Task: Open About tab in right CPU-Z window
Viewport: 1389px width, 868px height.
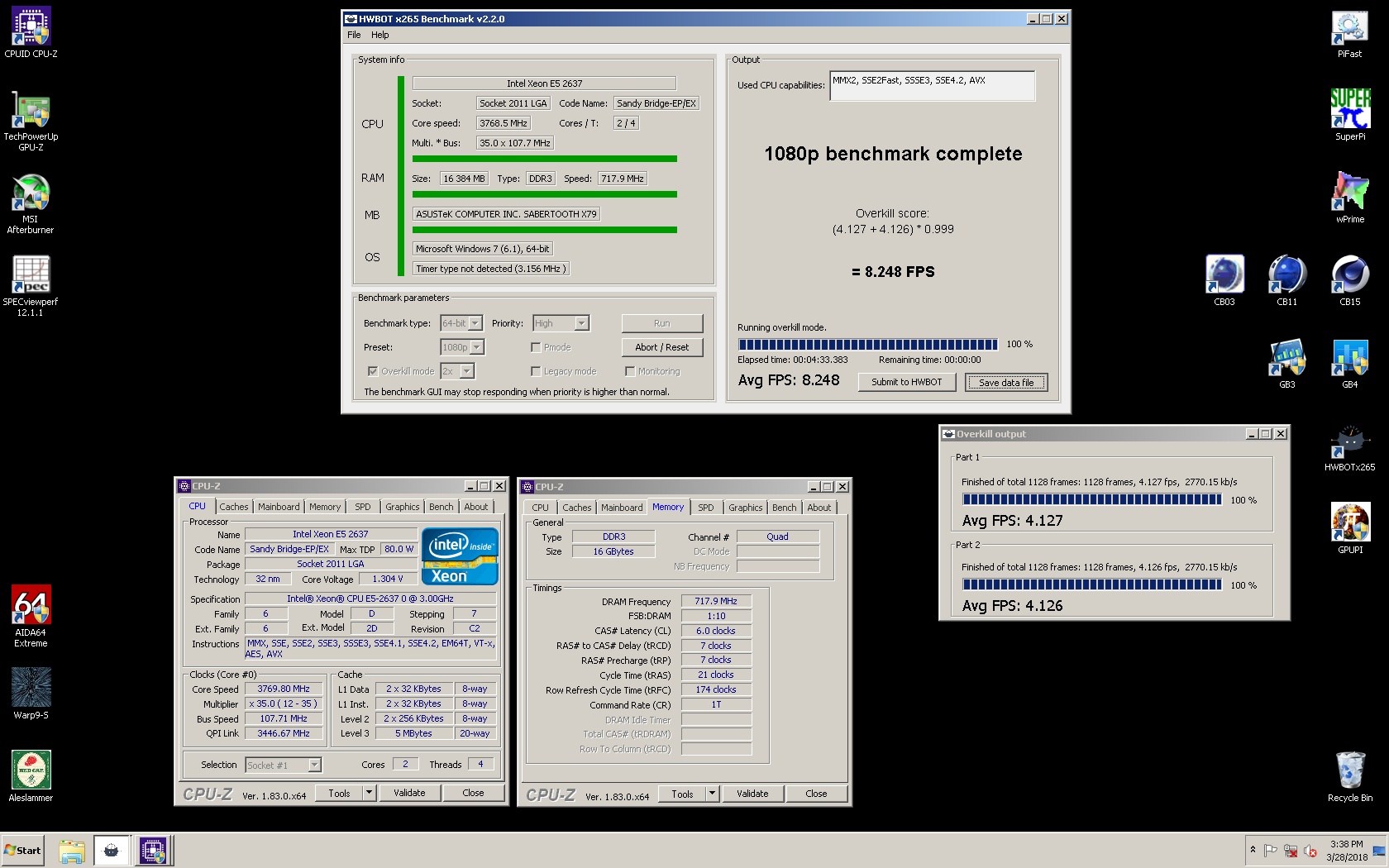Action: (x=819, y=508)
